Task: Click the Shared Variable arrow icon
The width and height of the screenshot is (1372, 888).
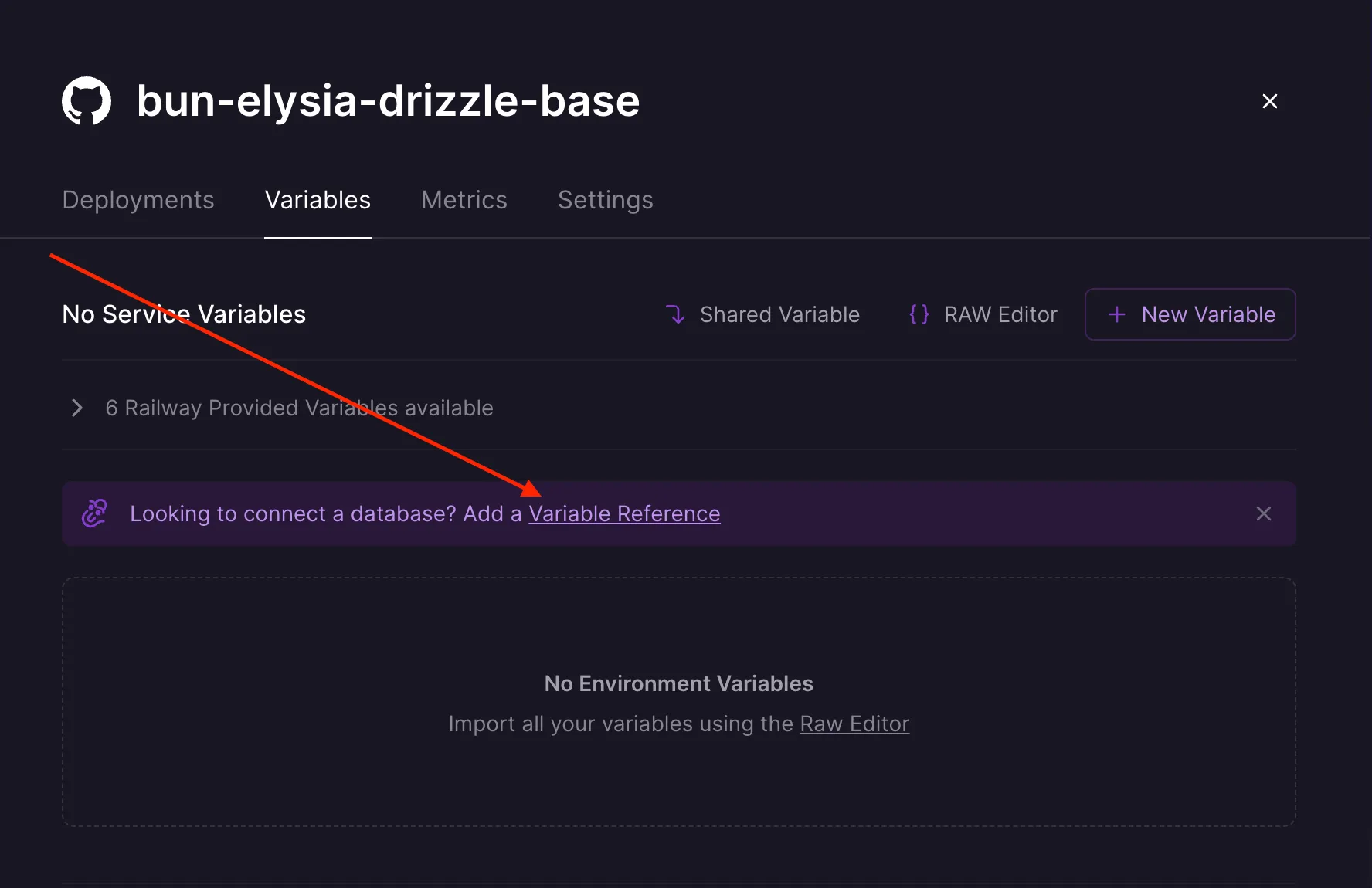Action: (675, 314)
